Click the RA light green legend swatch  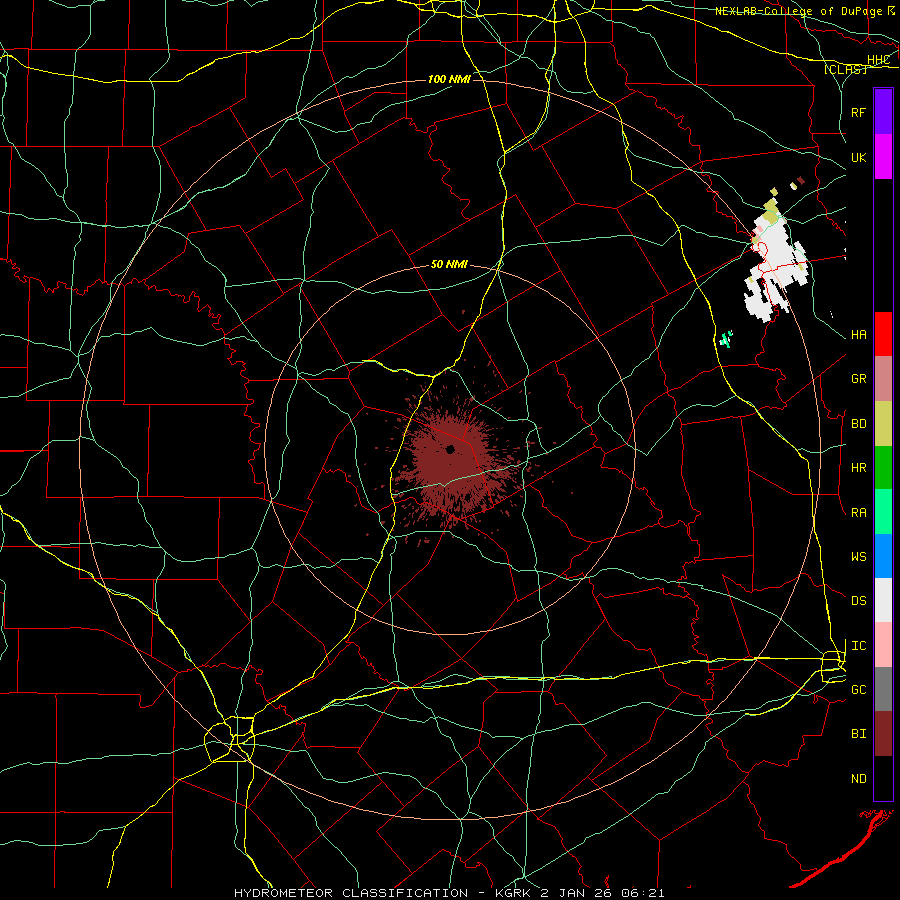point(883,512)
